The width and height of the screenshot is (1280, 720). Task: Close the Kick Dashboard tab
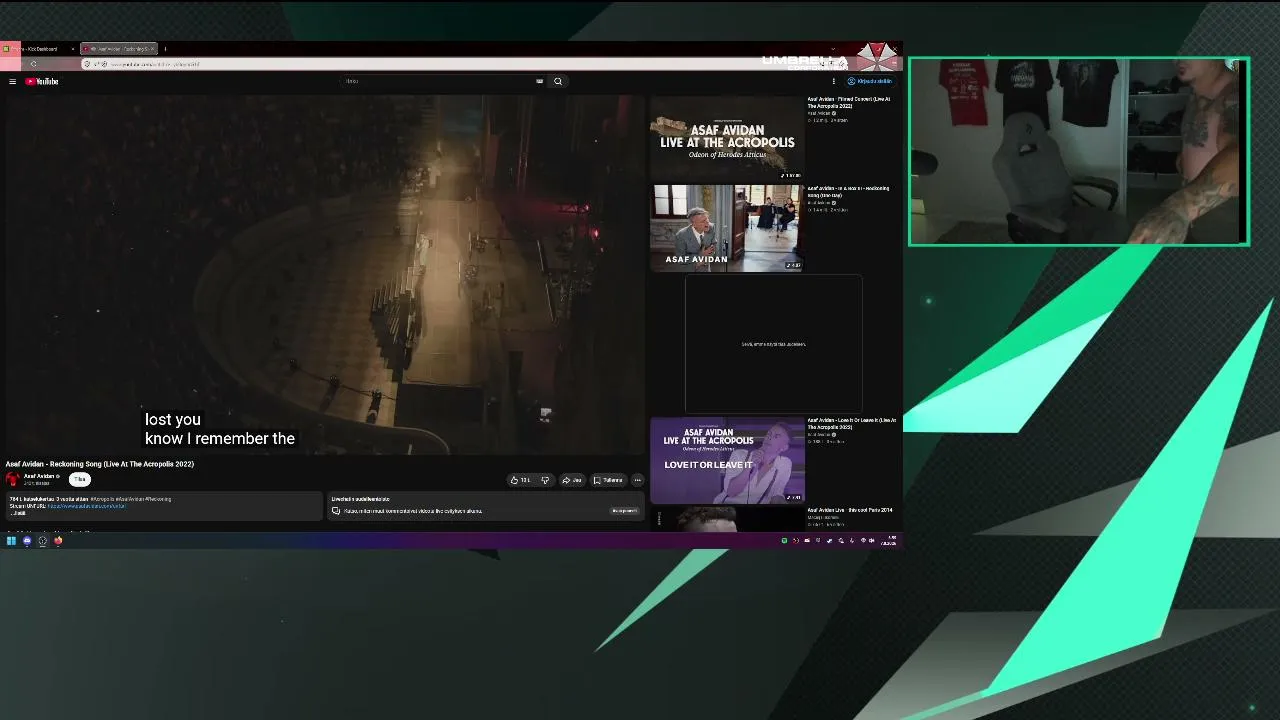pyautogui.click(x=72, y=49)
